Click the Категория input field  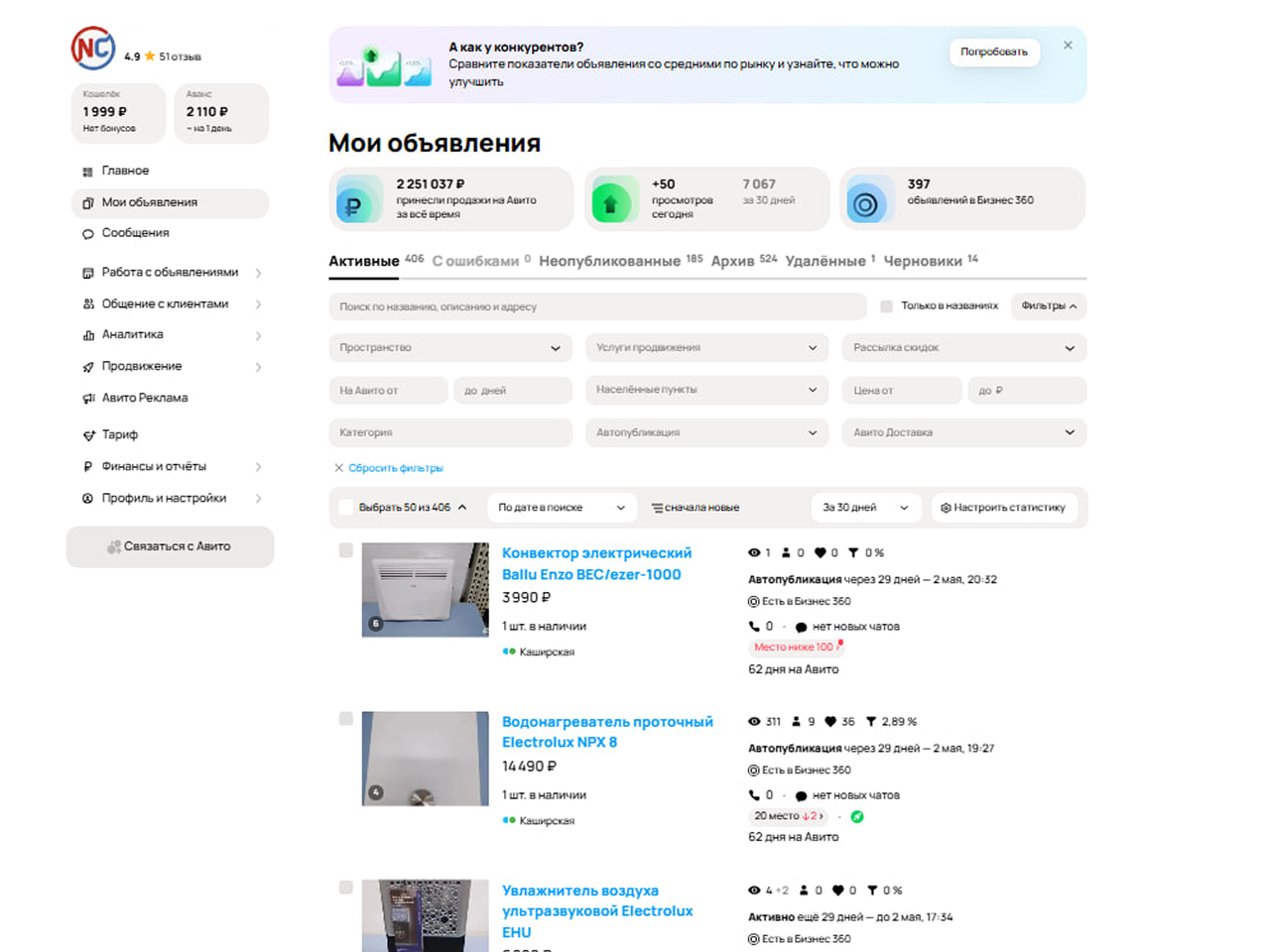450,432
